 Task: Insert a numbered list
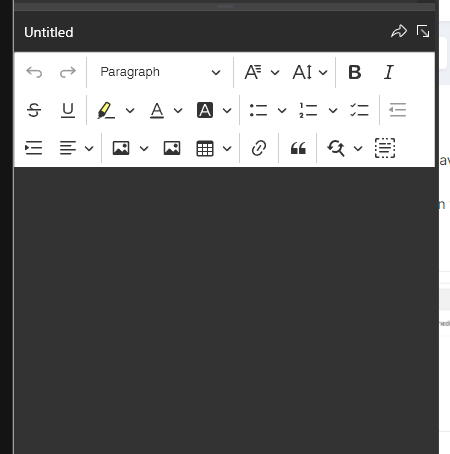[x=308, y=110]
